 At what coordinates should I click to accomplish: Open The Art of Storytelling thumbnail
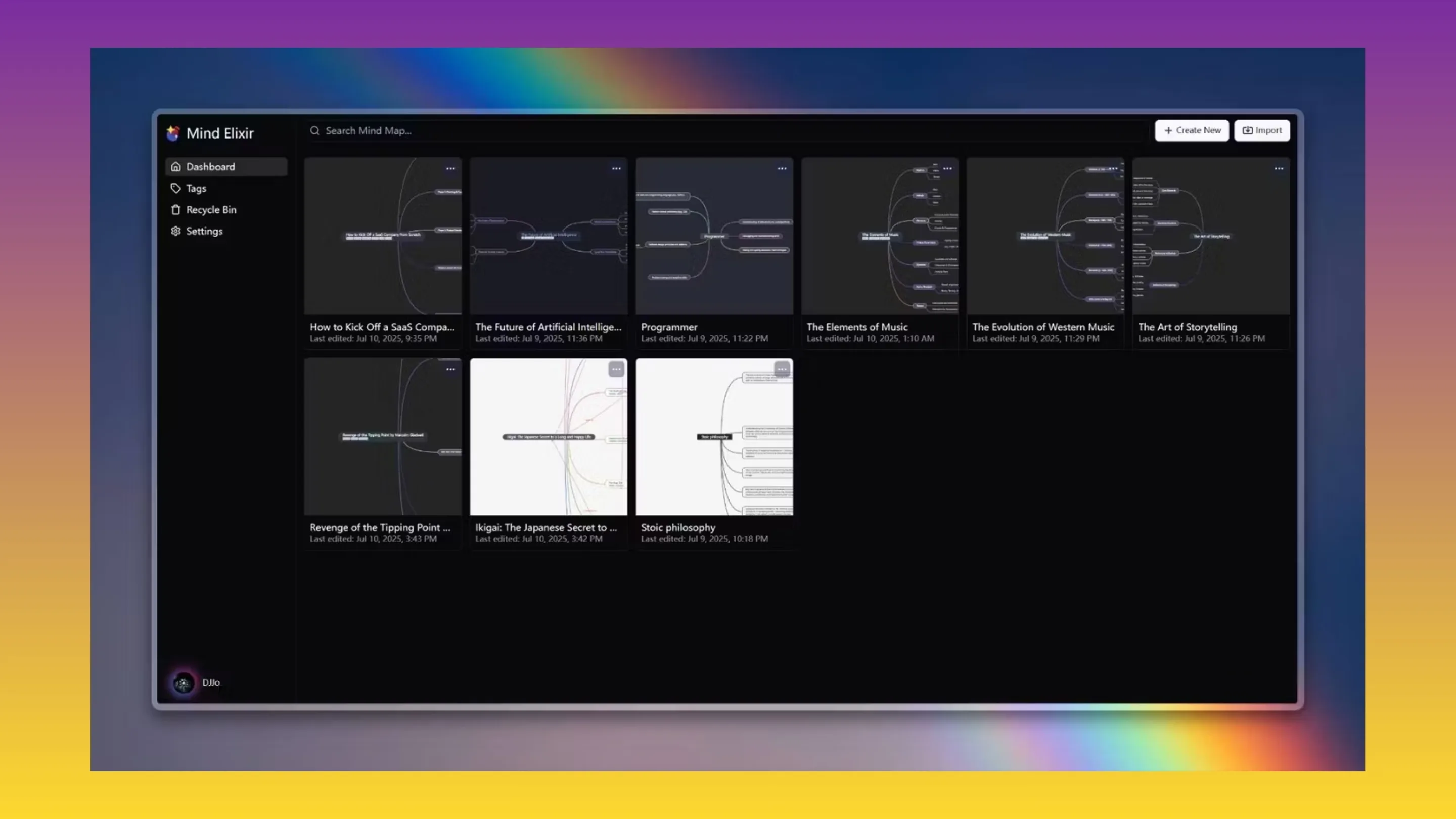pos(1211,236)
